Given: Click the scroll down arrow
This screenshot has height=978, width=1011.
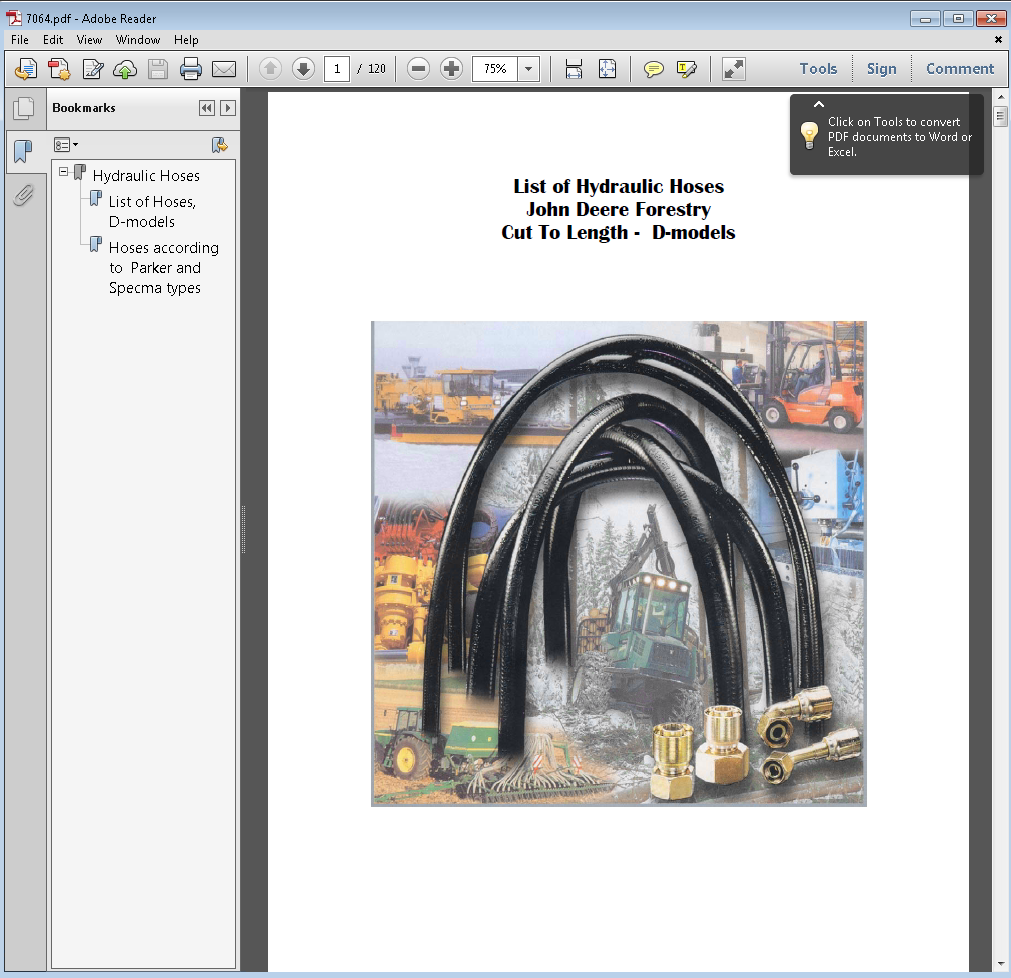Looking at the screenshot, I should (x=1001, y=964).
